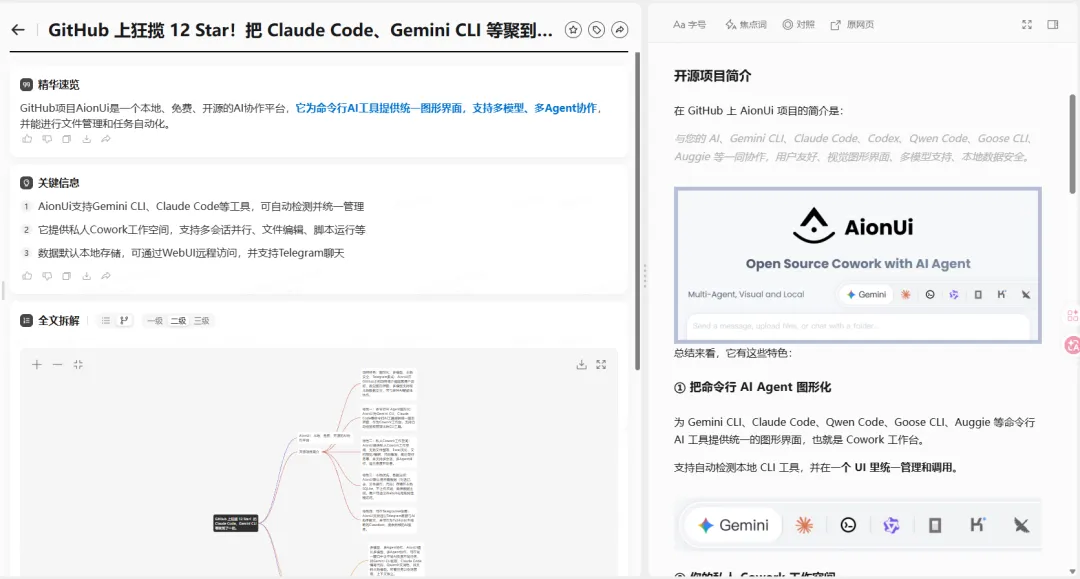Click the AionUi banner image
1080x579 pixels.
pyautogui.click(x=858, y=265)
